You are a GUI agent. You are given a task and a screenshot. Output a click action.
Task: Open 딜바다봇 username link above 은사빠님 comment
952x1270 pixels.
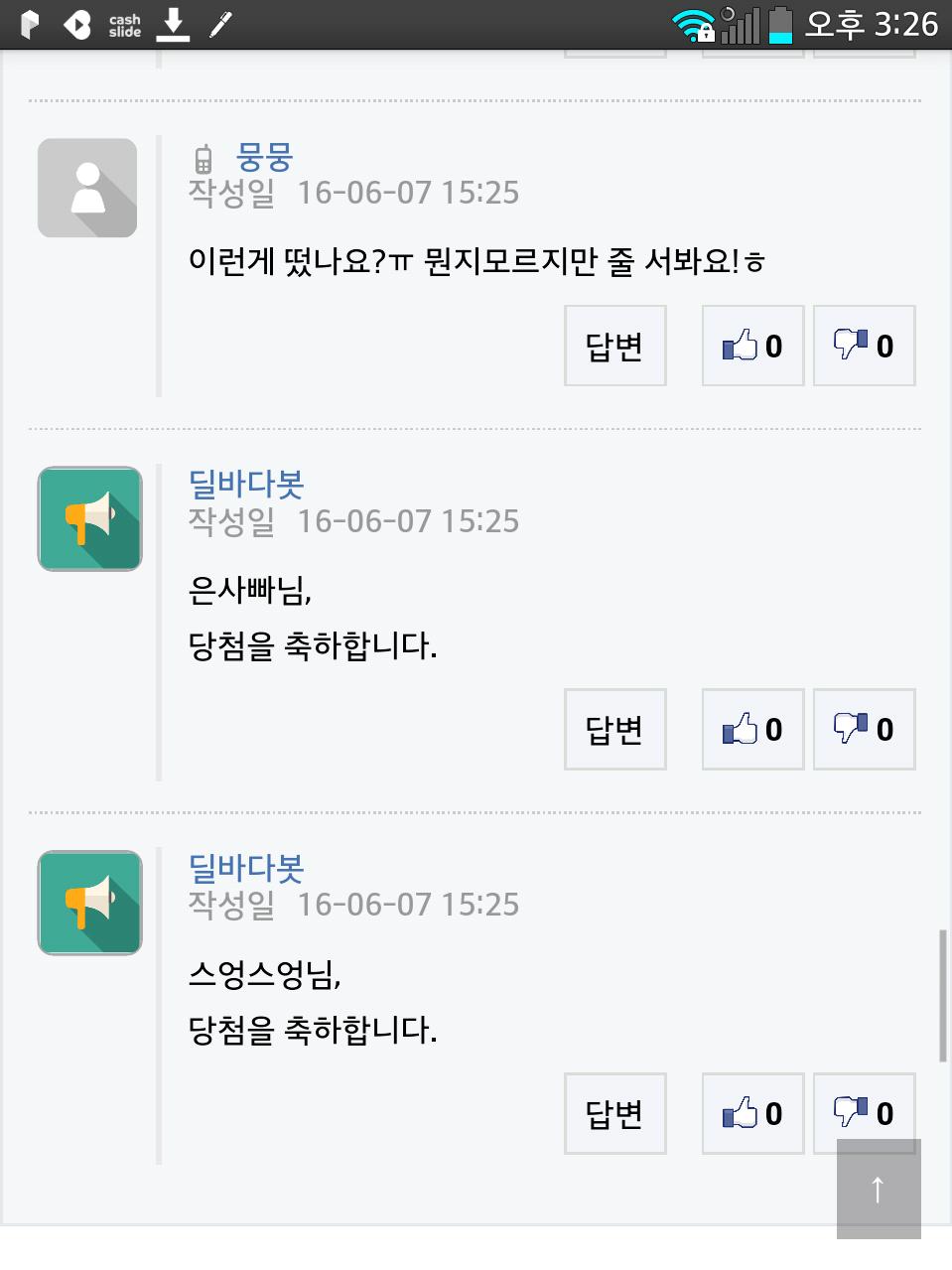click(x=246, y=485)
